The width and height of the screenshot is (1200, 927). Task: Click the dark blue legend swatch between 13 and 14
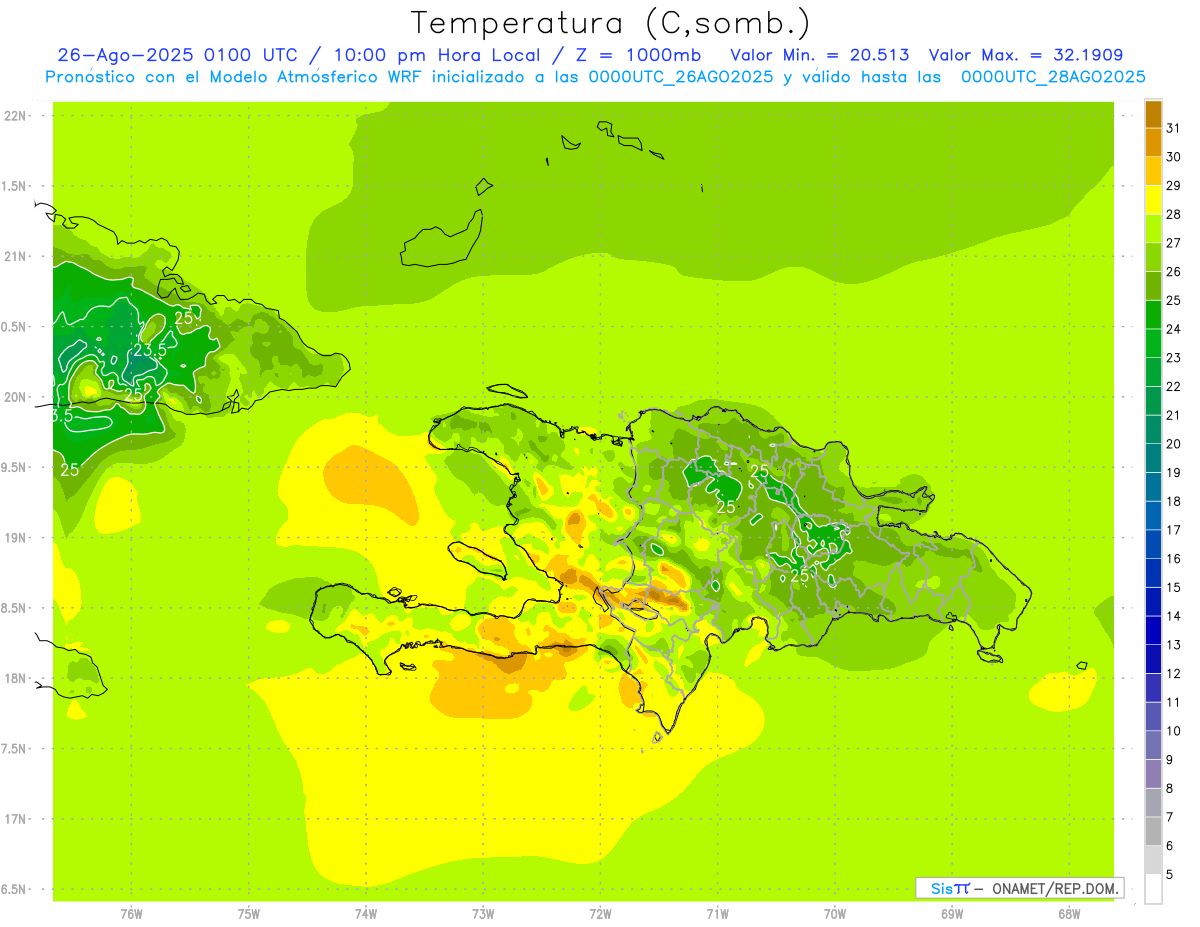point(1153,630)
